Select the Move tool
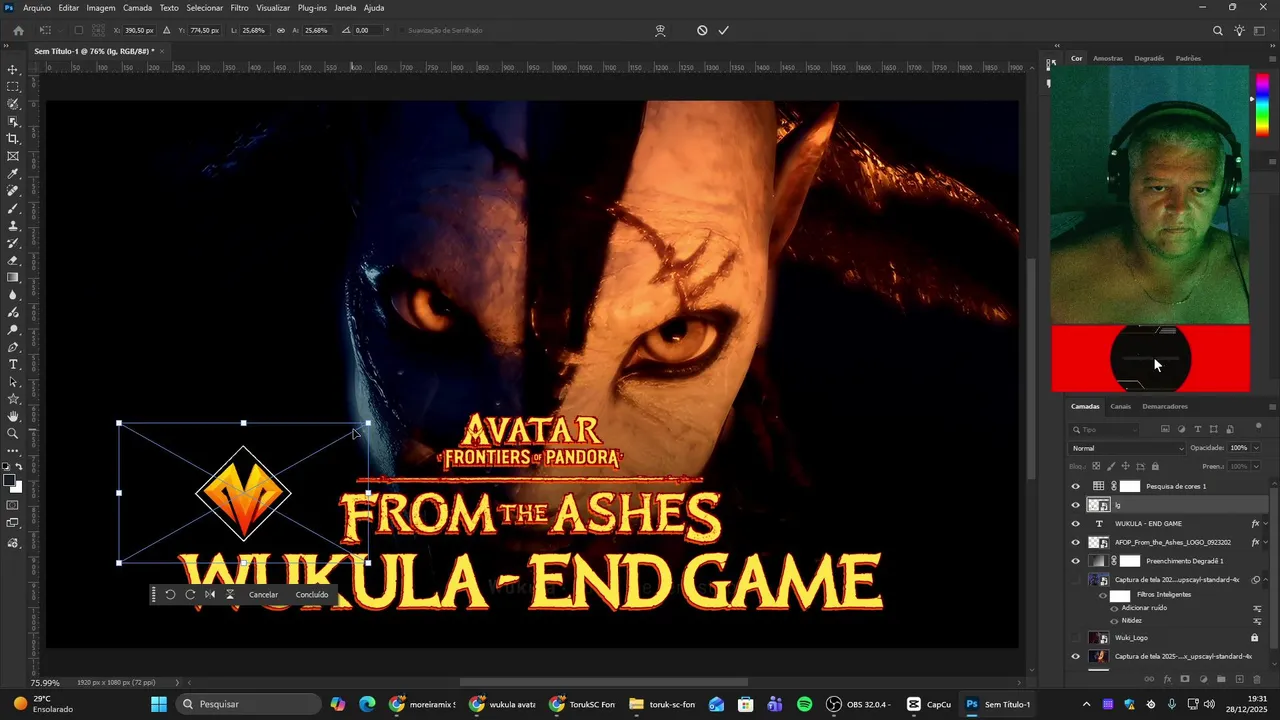The image size is (1280, 720). [13, 69]
